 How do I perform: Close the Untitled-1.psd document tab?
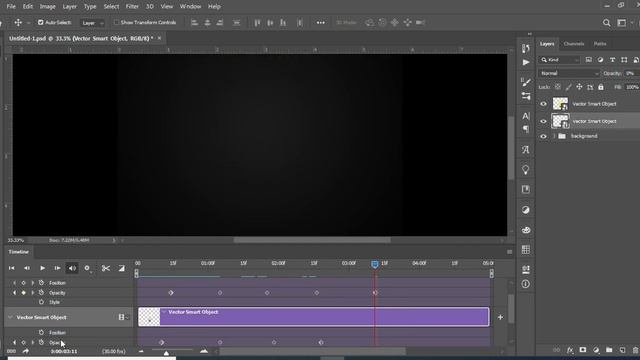click(x=160, y=38)
